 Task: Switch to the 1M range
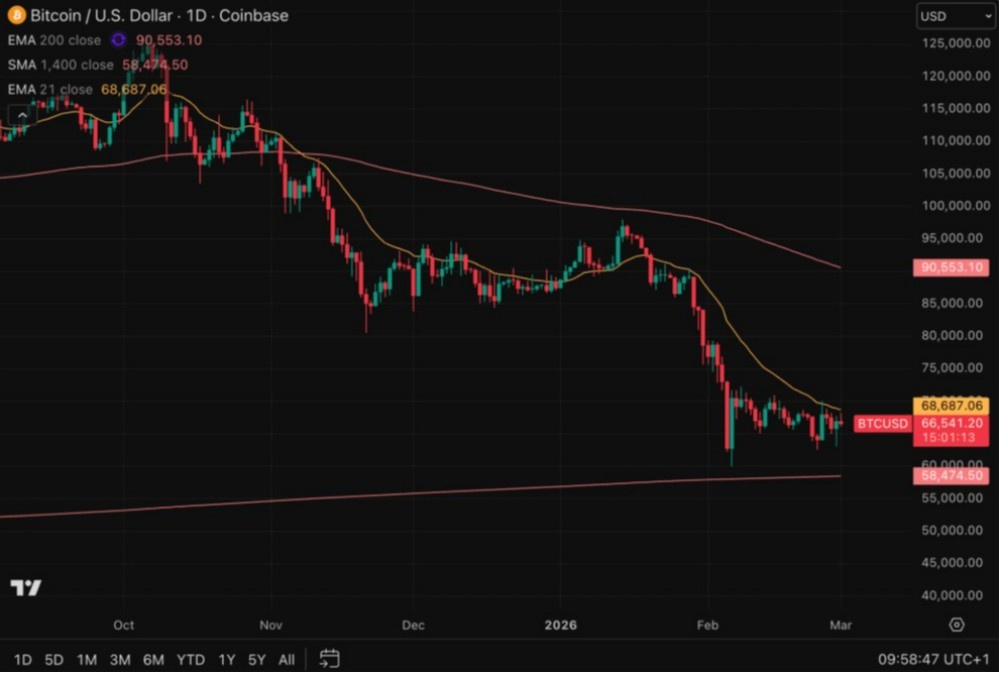(x=87, y=660)
